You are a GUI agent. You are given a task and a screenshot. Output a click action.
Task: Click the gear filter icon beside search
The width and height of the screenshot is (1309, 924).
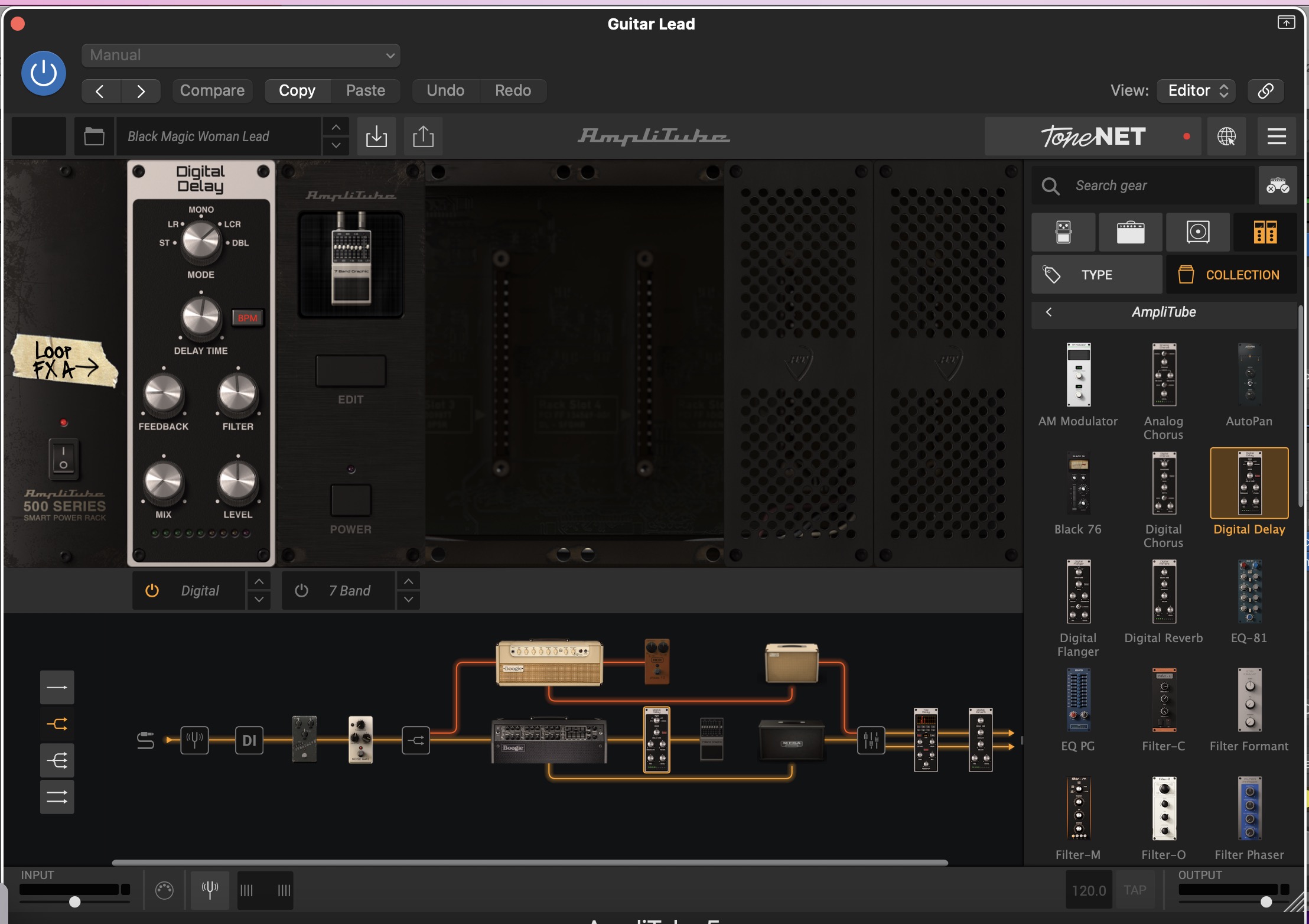1278,186
